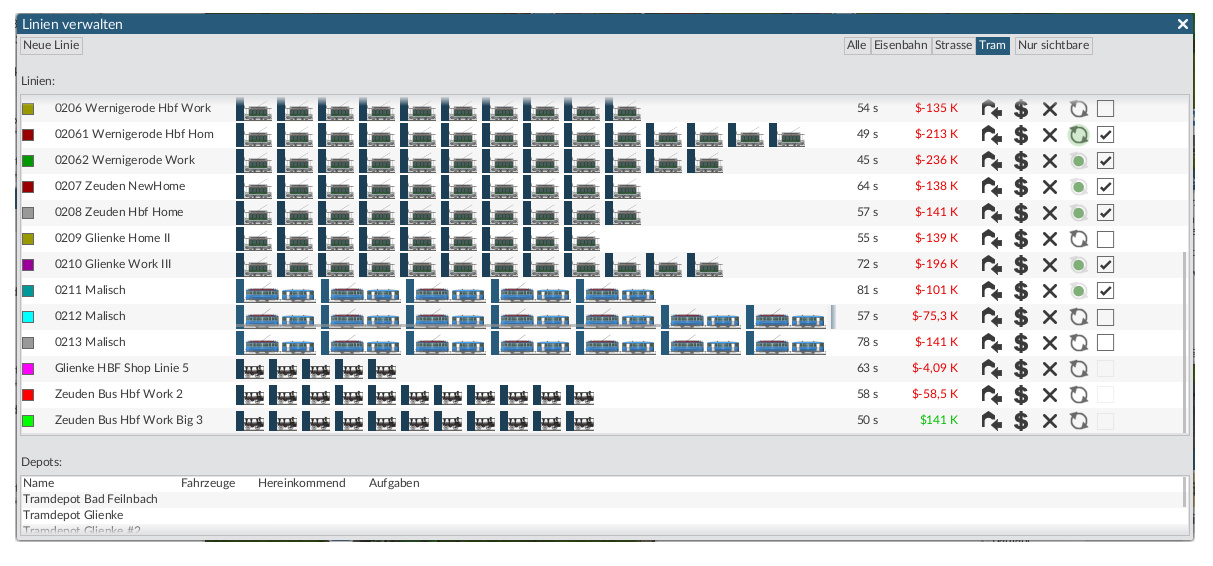Click the green refresh icon for 02061 Wernigerode Hbf Hom
The height and width of the screenshot is (566, 1213).
point(1078,135)
